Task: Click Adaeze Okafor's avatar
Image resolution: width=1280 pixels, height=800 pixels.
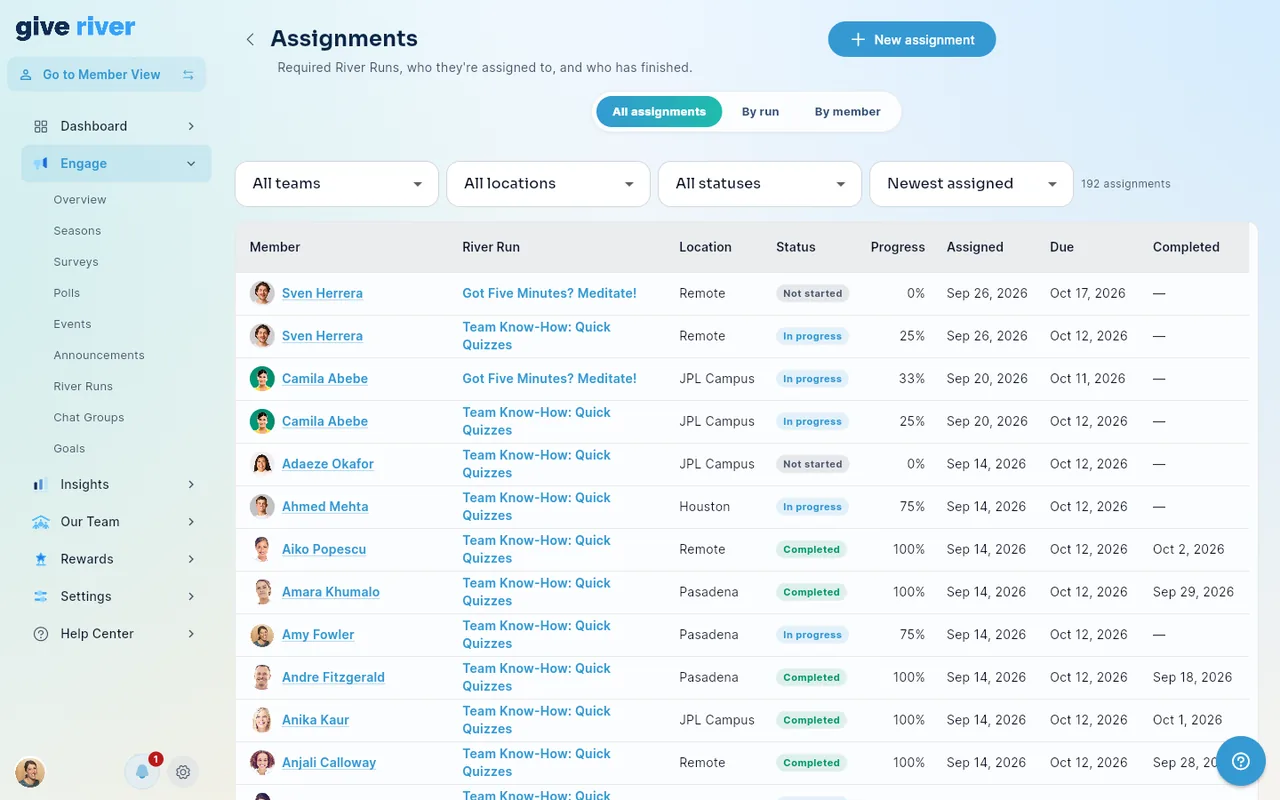Action: click(x=262, y=464)
